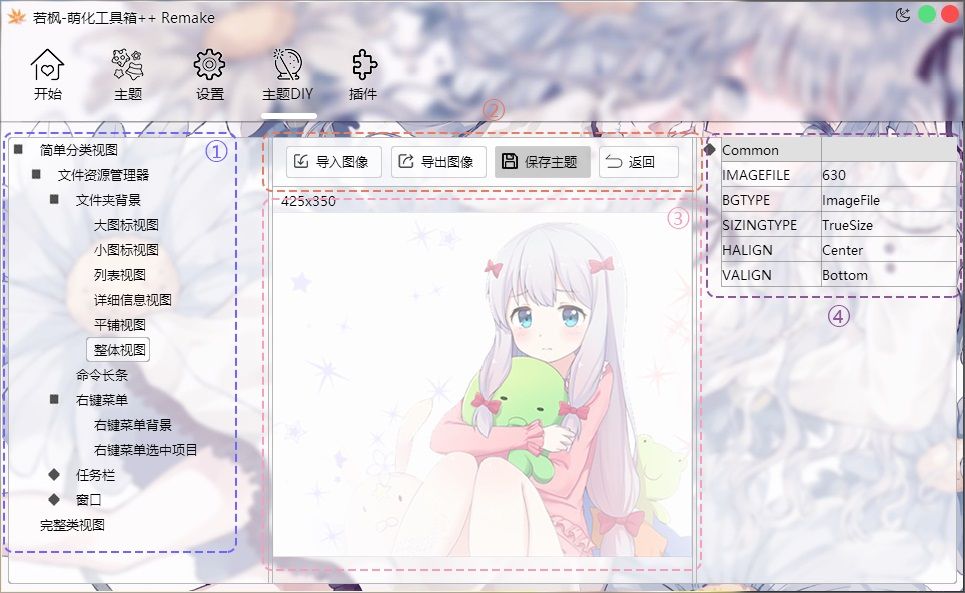The width and height of the screenshot is (965, 593).
Task: Collapse the 简单分类视图 tree node
Action: click(18, 149)
